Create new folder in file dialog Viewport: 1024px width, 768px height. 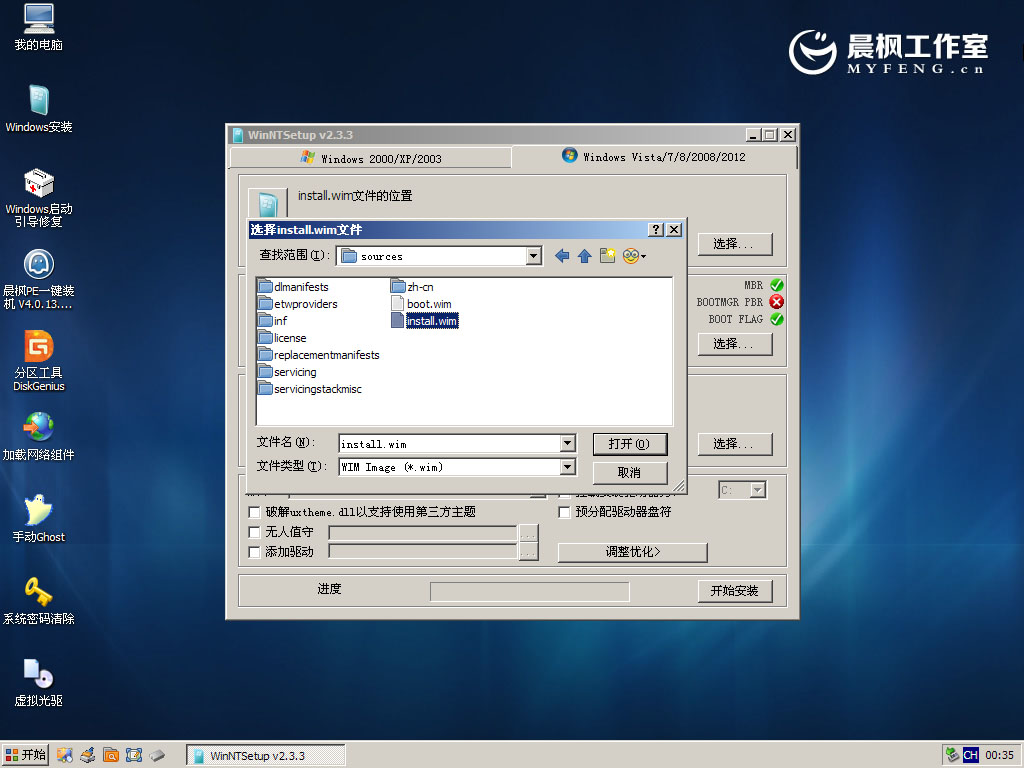[607, 256]
